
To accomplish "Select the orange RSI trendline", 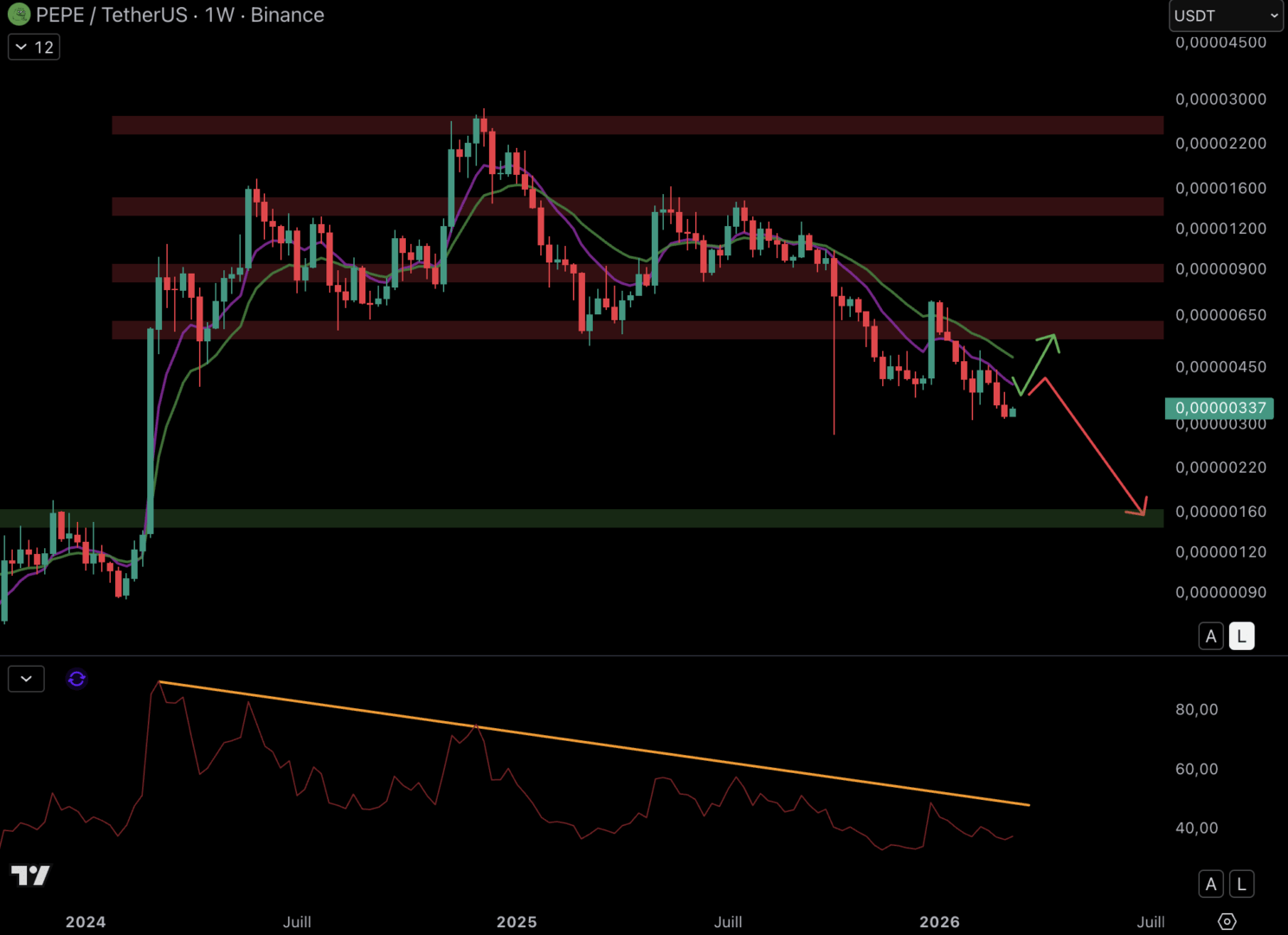I will 606,746.
